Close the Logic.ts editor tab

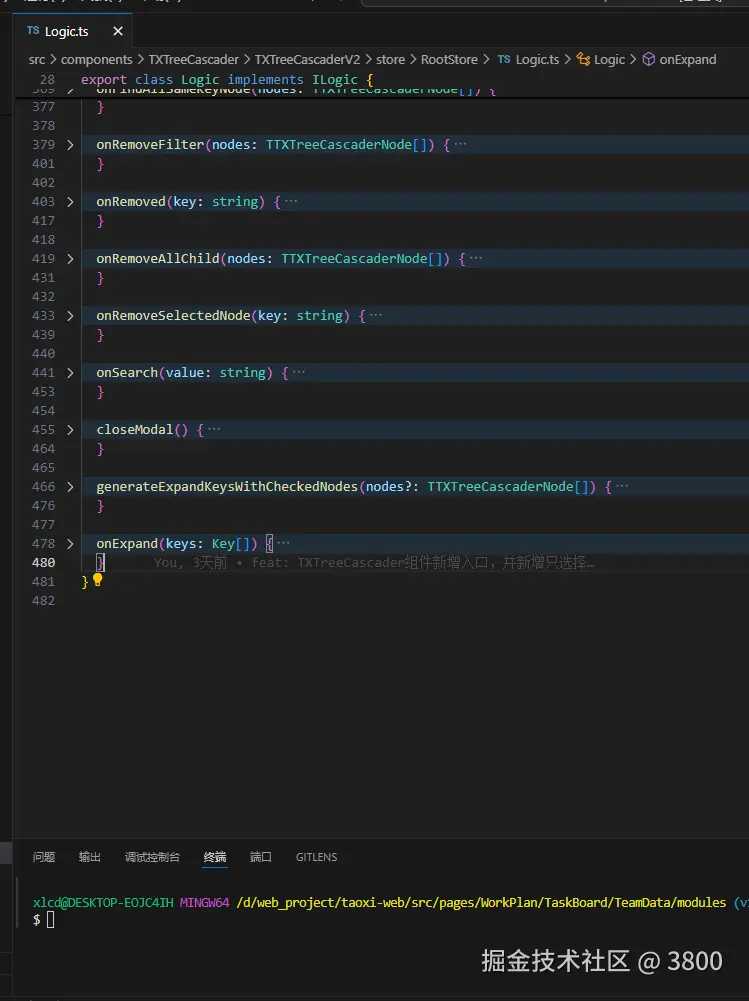[x=117, y=31]
